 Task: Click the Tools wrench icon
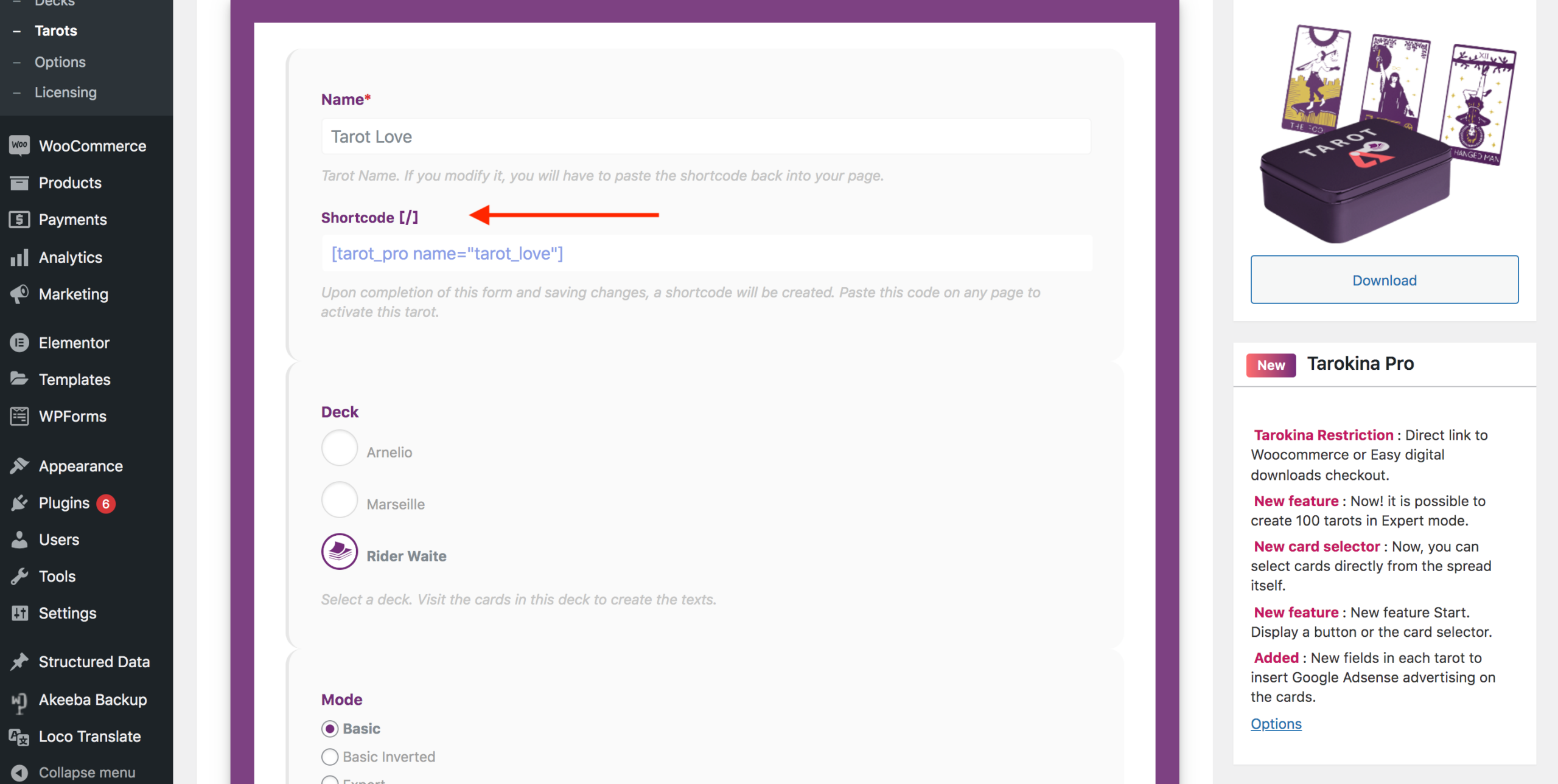(19, 576)
